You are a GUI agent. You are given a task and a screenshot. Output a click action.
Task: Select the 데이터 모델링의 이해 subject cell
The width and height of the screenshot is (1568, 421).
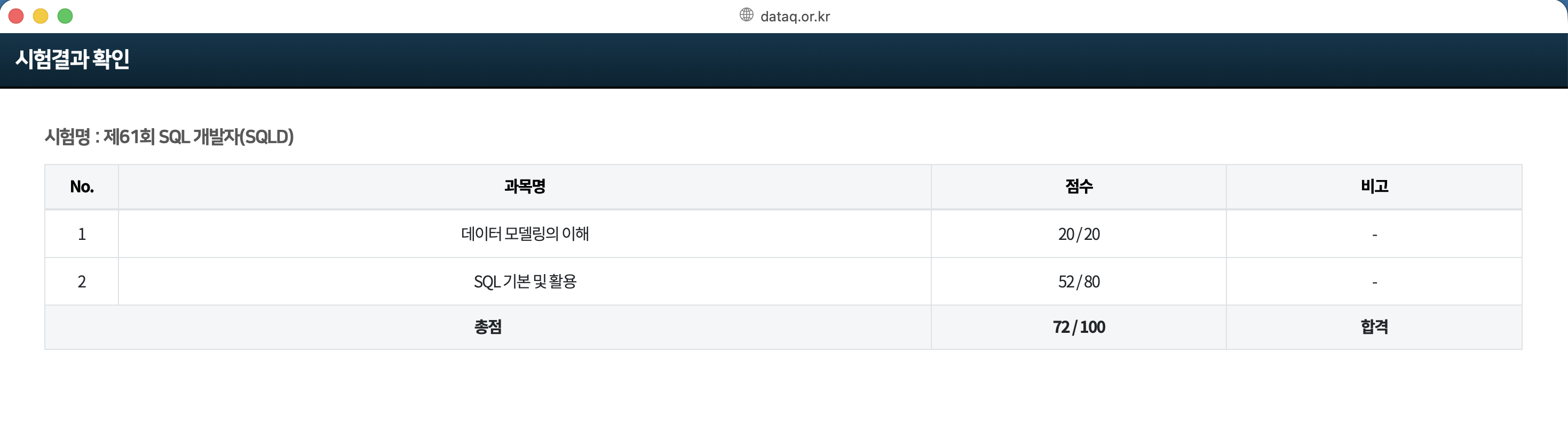tap(525, 234)
